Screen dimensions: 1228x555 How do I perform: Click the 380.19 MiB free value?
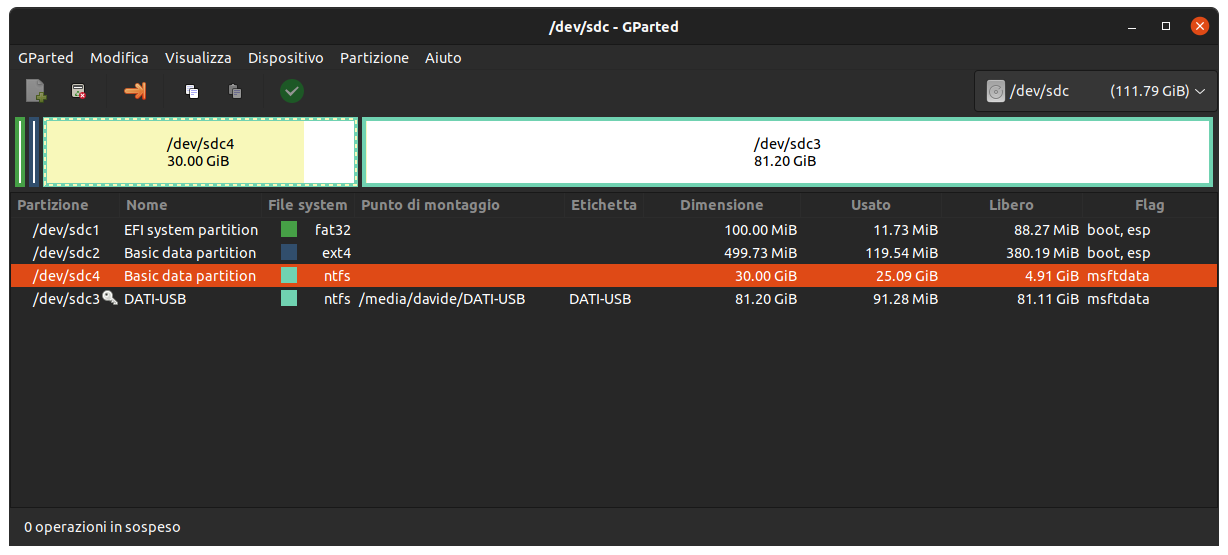click(x=1043, y=252)
